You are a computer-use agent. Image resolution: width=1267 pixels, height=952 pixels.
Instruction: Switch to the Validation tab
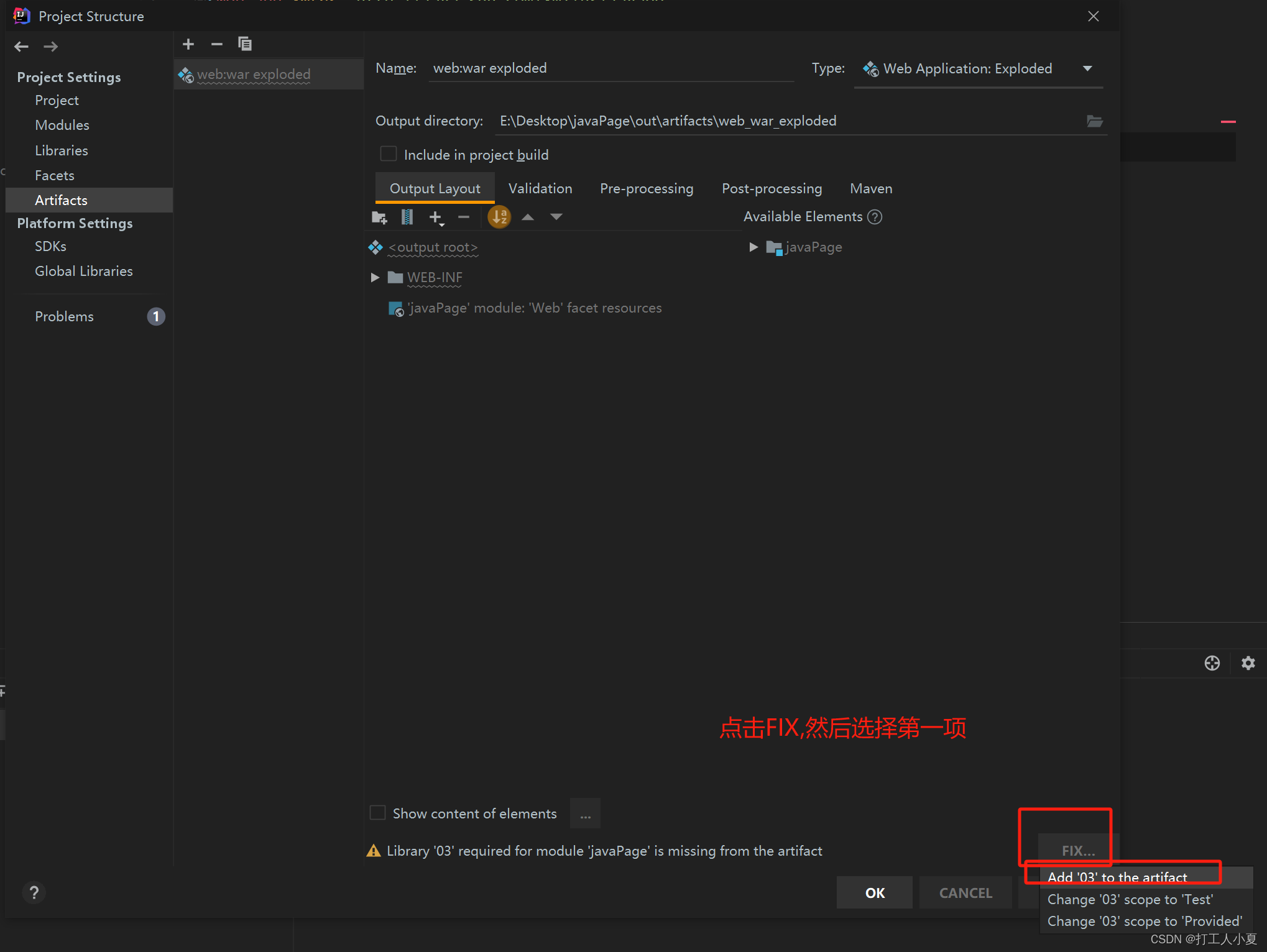(540, 189)
